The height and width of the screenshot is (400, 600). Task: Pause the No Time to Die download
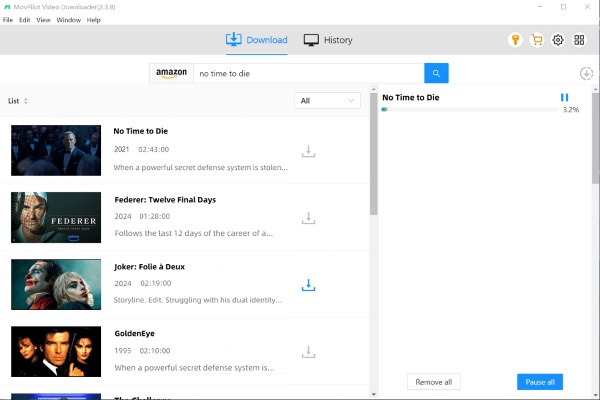(x=564, y=97)
